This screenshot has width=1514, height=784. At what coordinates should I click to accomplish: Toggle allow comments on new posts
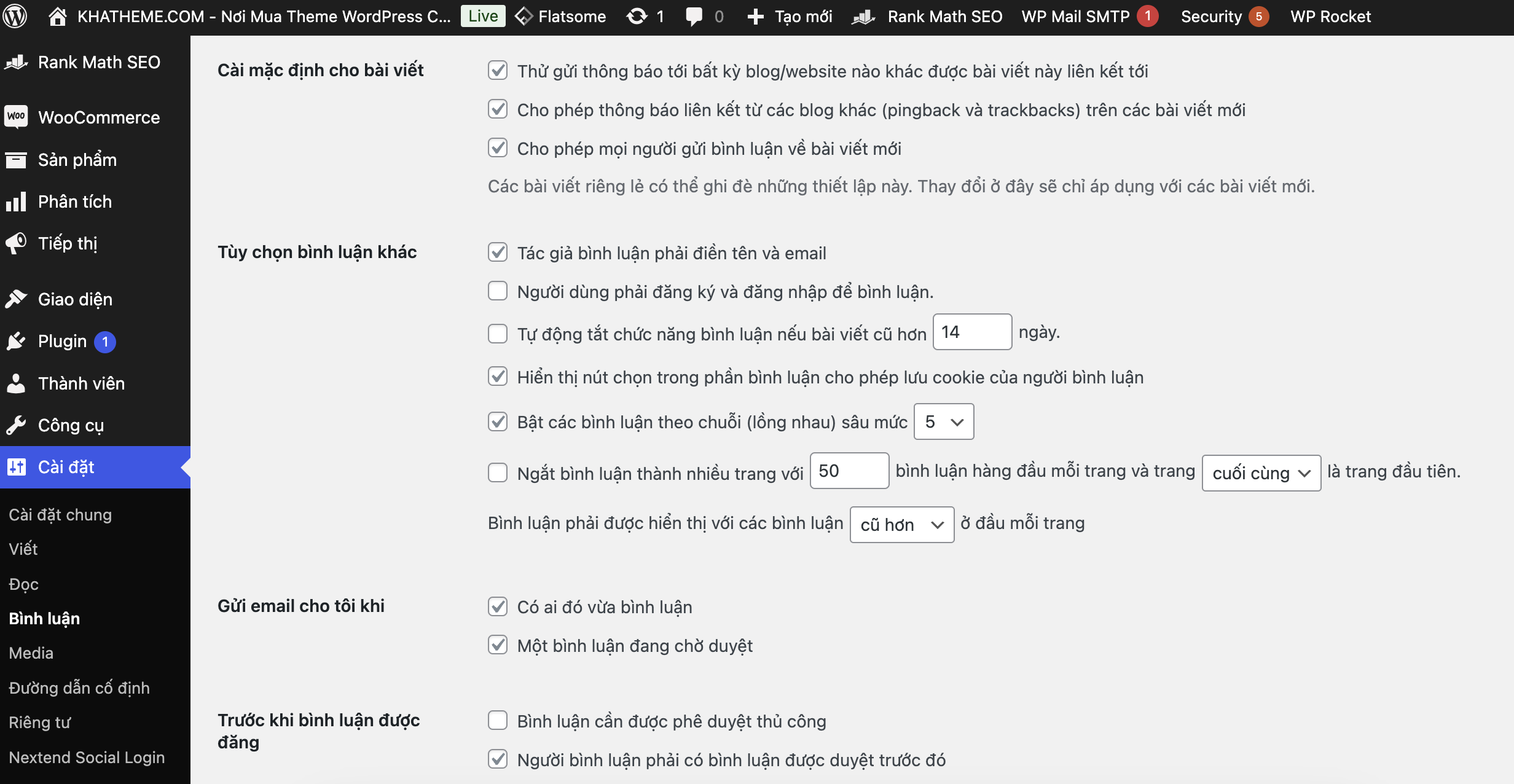tap(498, 148)
